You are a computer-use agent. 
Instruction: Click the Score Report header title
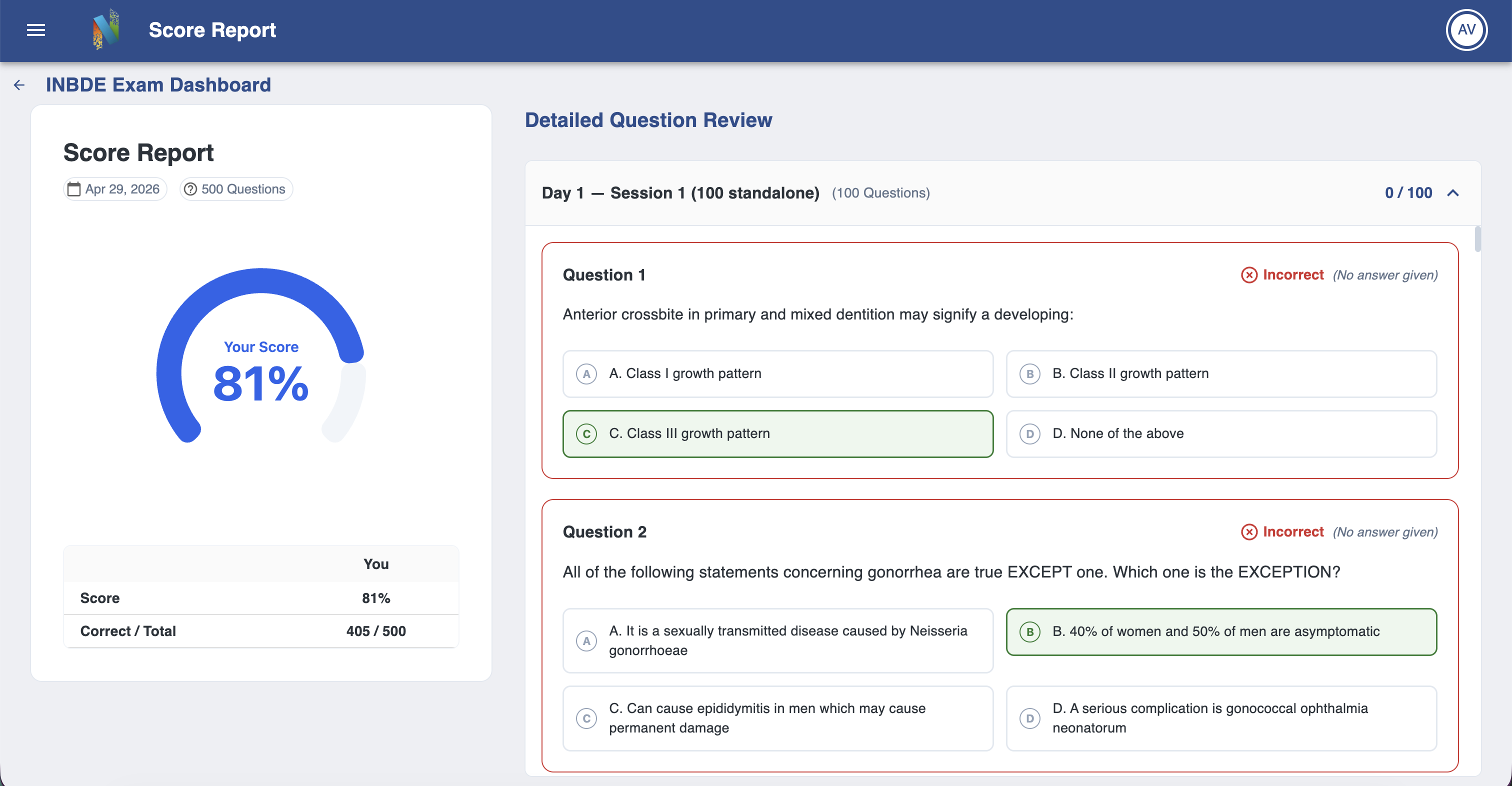212,30
